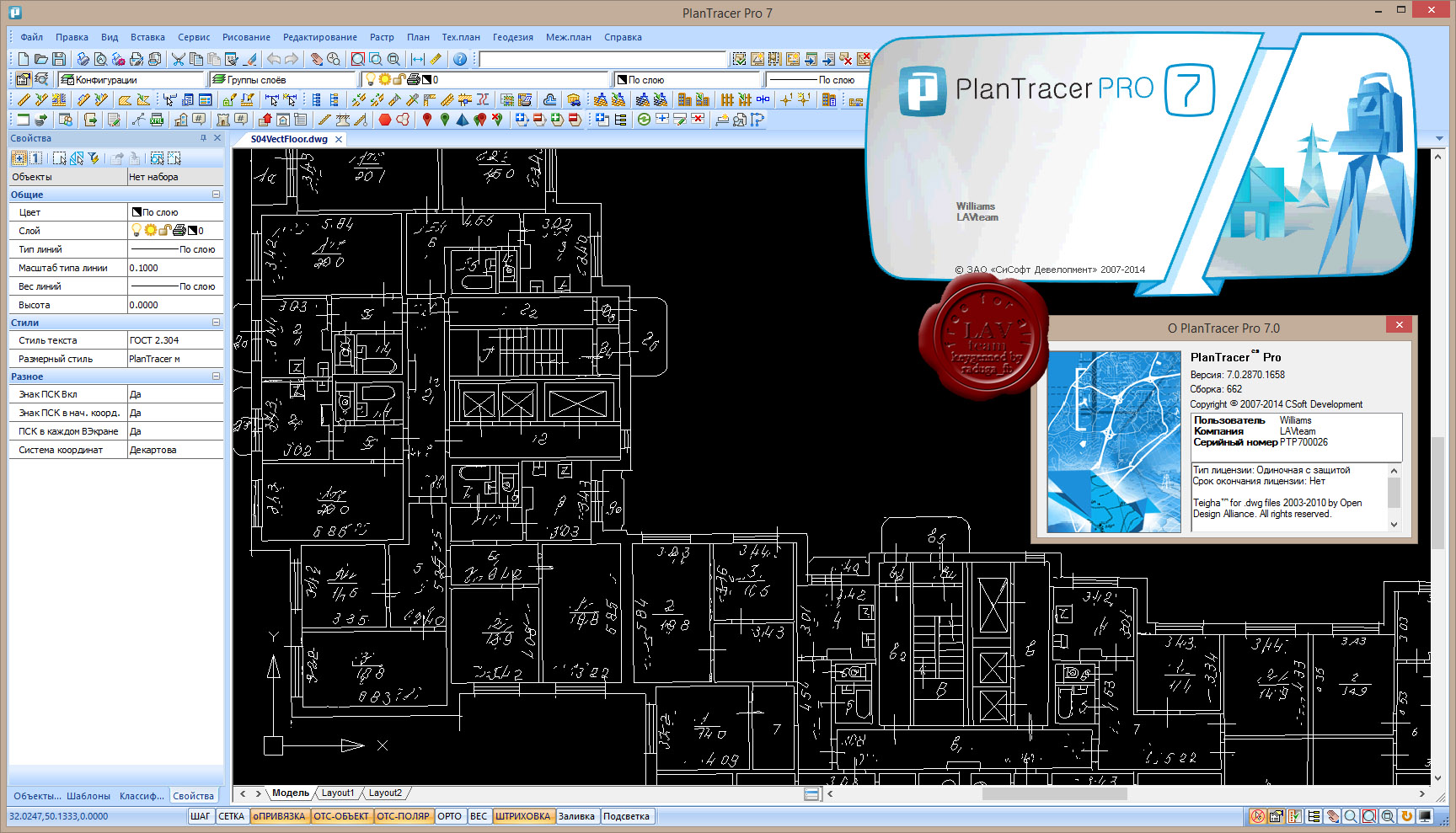Toggle ОТС-ПОЛЯР polar tracking
This screenshot has height=833, width=1456.
(403, 816)
